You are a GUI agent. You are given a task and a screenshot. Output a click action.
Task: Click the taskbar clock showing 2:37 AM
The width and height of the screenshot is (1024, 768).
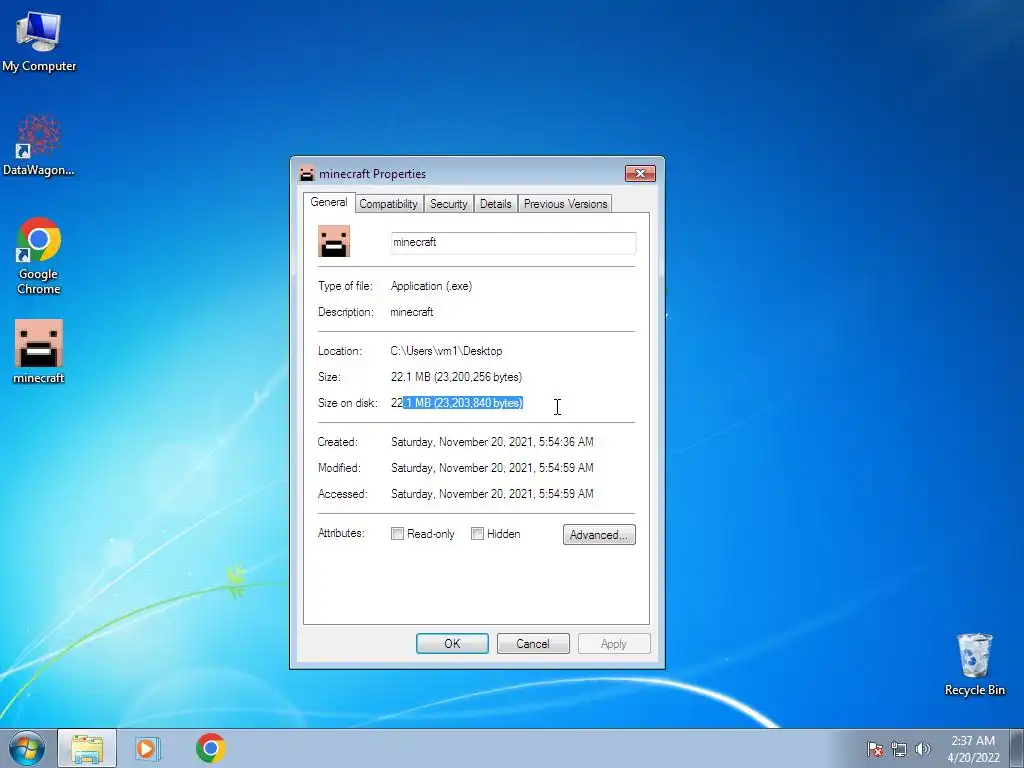pyautogui.click(x=973, y=748)
